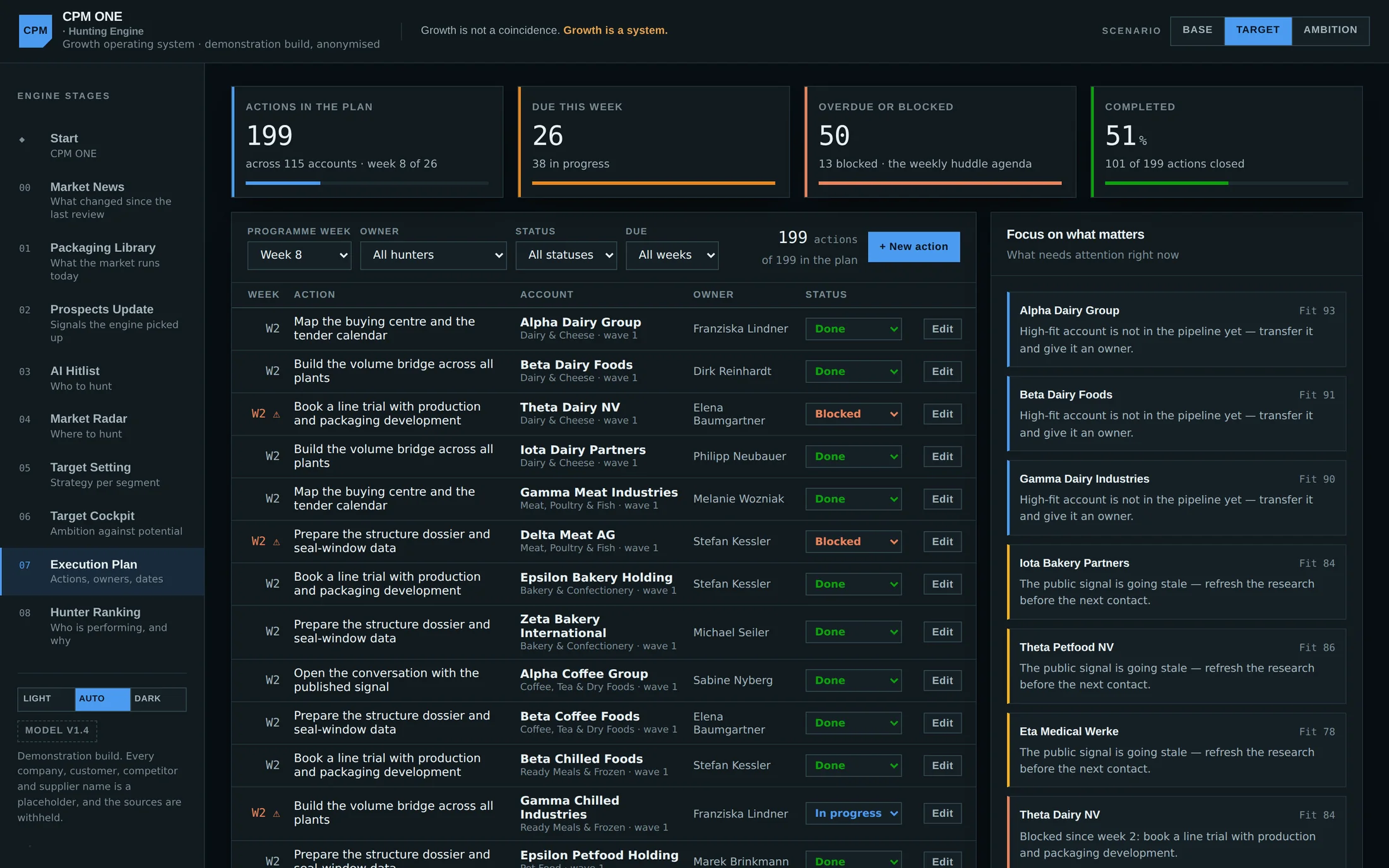Open Blocked status dropdown for Delta Meat AG
1389x868 pixels.
[x=854, y=542]
